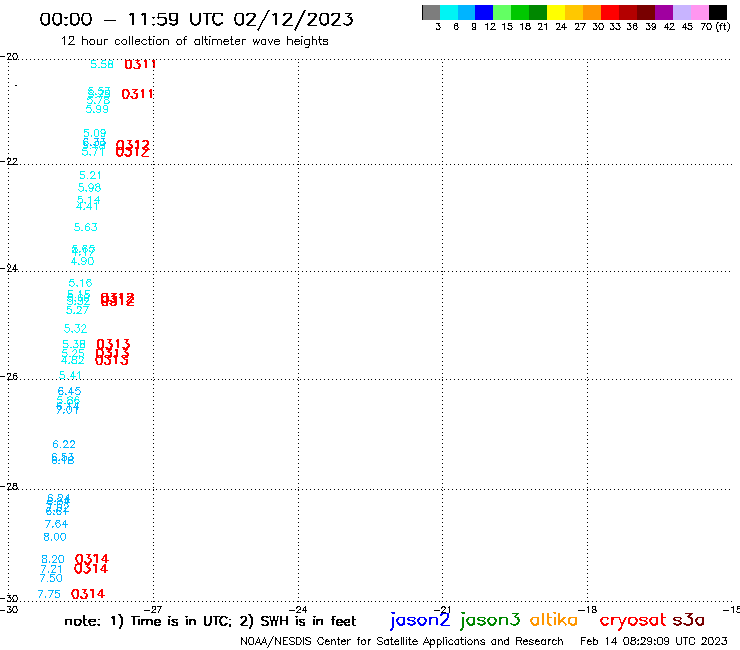
Task: Click the orange altika legend label
Action: 554,620
